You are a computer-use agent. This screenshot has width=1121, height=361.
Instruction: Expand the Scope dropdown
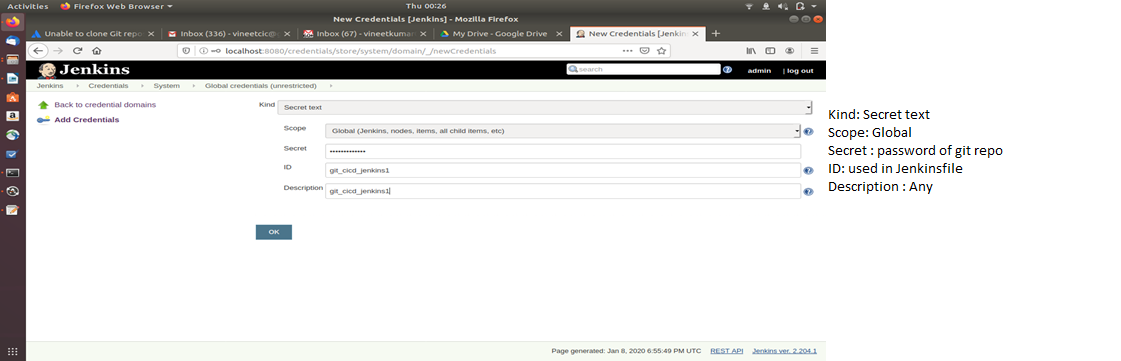[x=563, y=131]
